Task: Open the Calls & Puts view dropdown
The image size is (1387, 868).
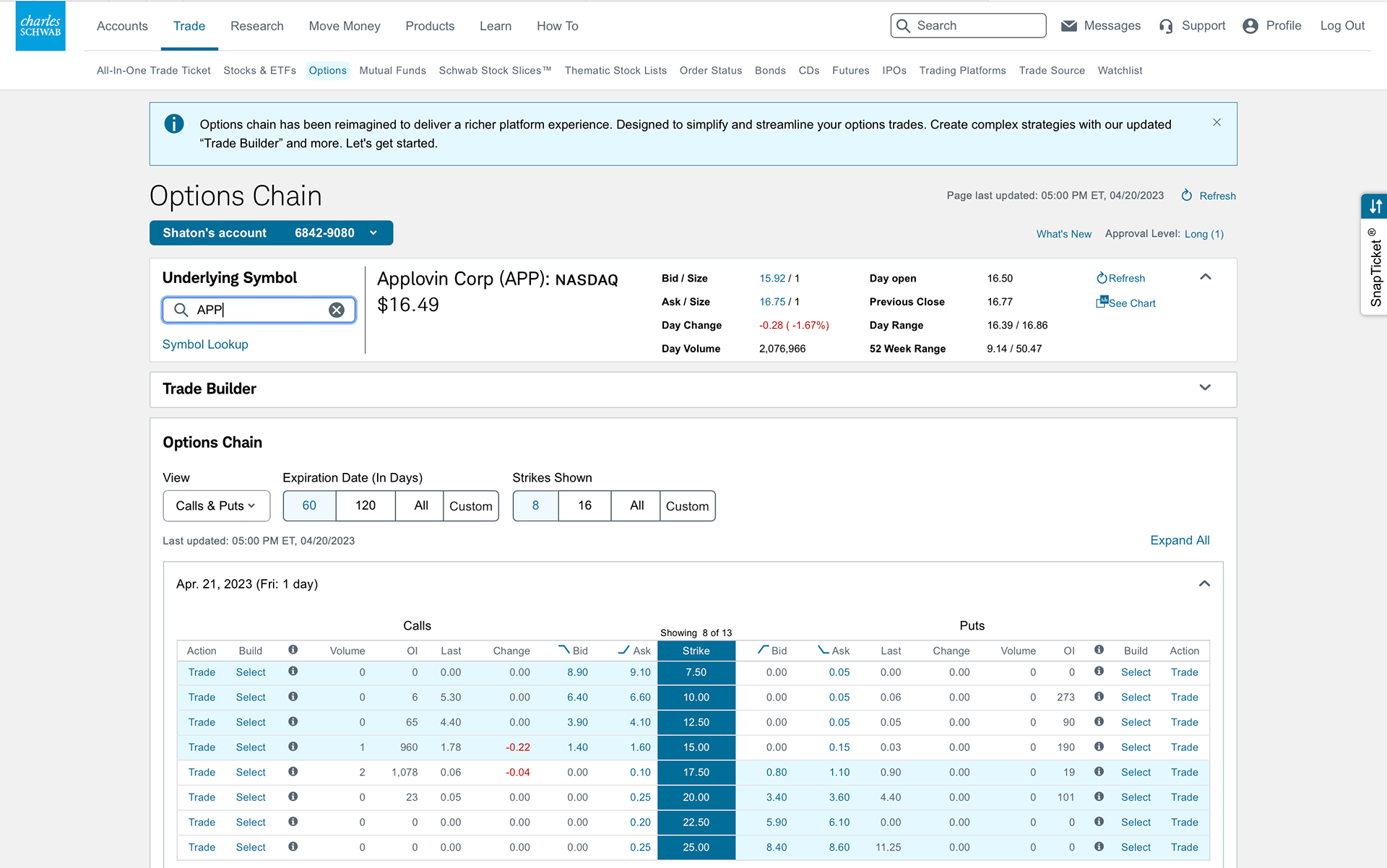Action: pos(216,505)
